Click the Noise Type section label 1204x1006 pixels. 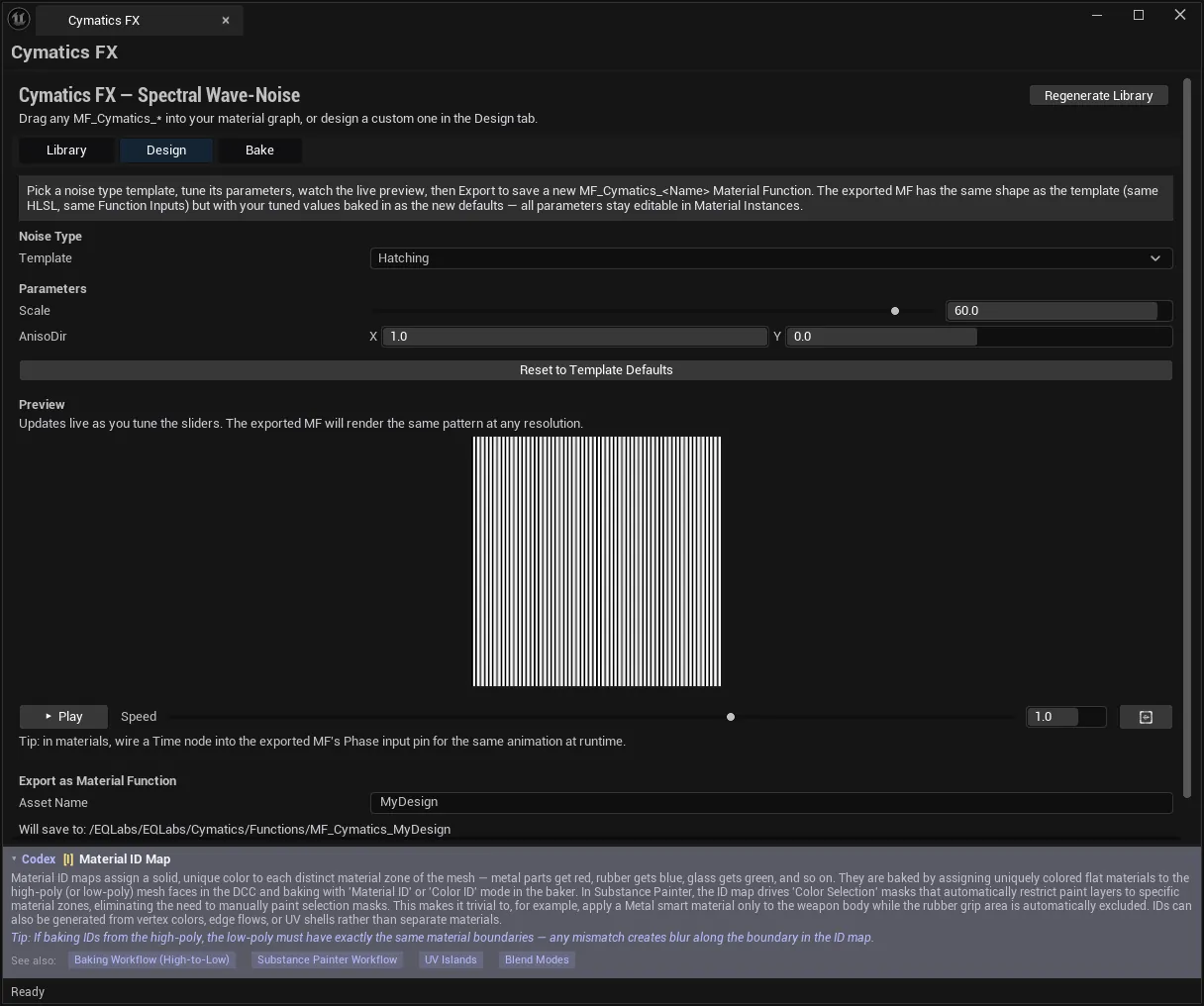click(50, 237)
